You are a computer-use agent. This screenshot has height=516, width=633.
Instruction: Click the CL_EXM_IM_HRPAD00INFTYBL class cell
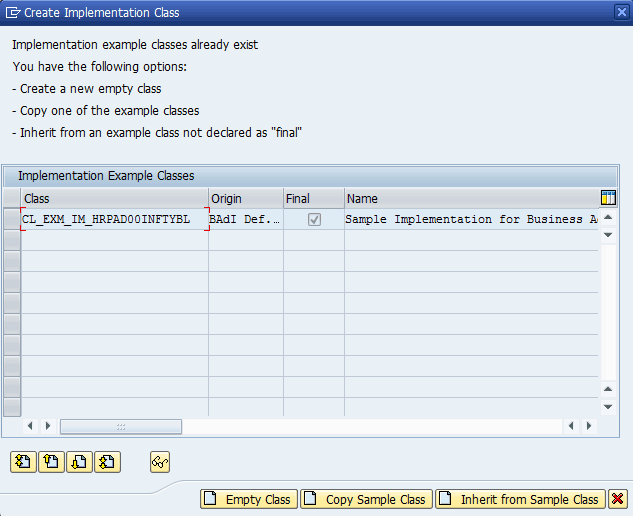pyautogui.click(x=113, y=219)
